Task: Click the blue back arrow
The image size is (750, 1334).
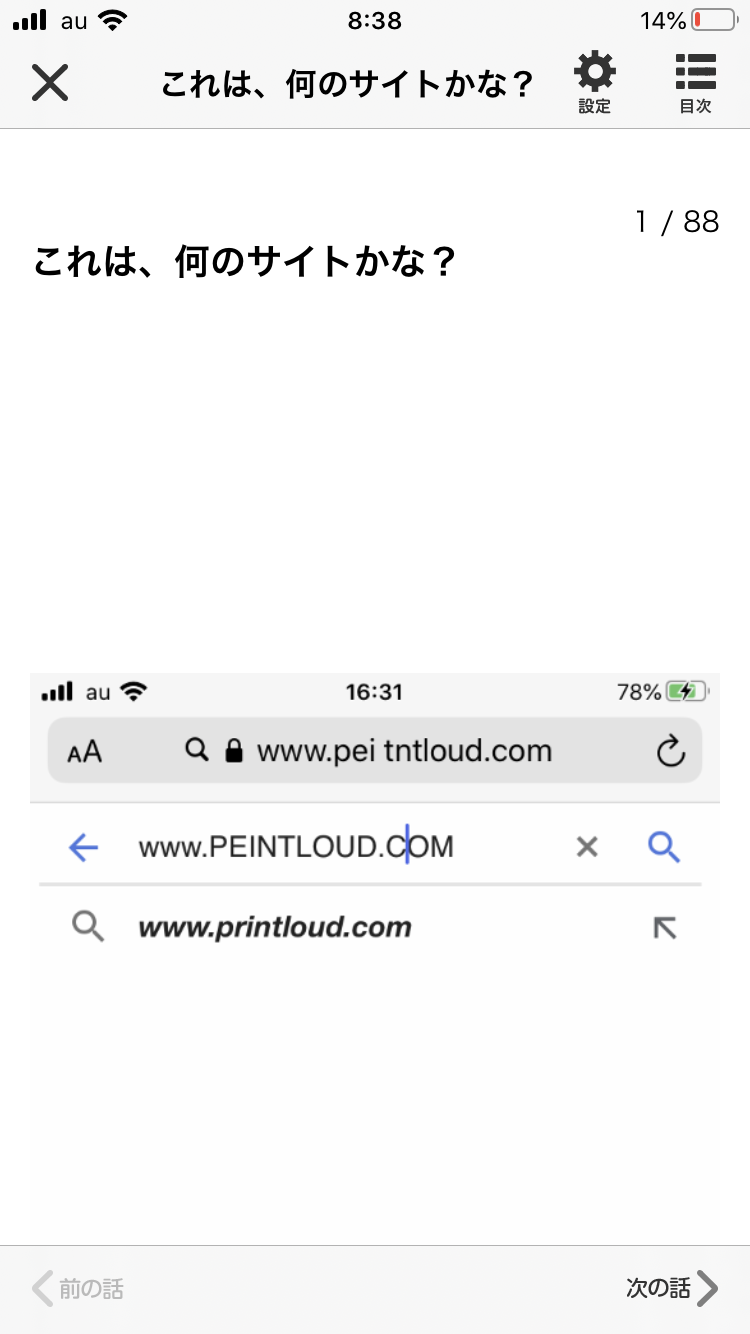Action: point(84,848)
